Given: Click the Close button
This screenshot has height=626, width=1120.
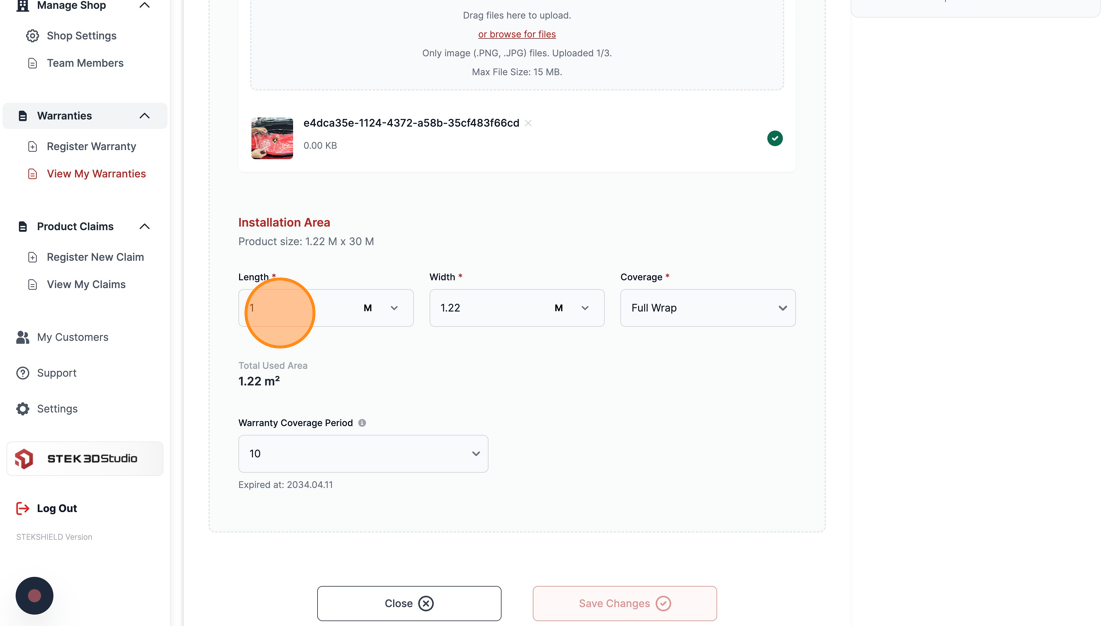Looking at the screenshot, I should click(x=409, y=604).
